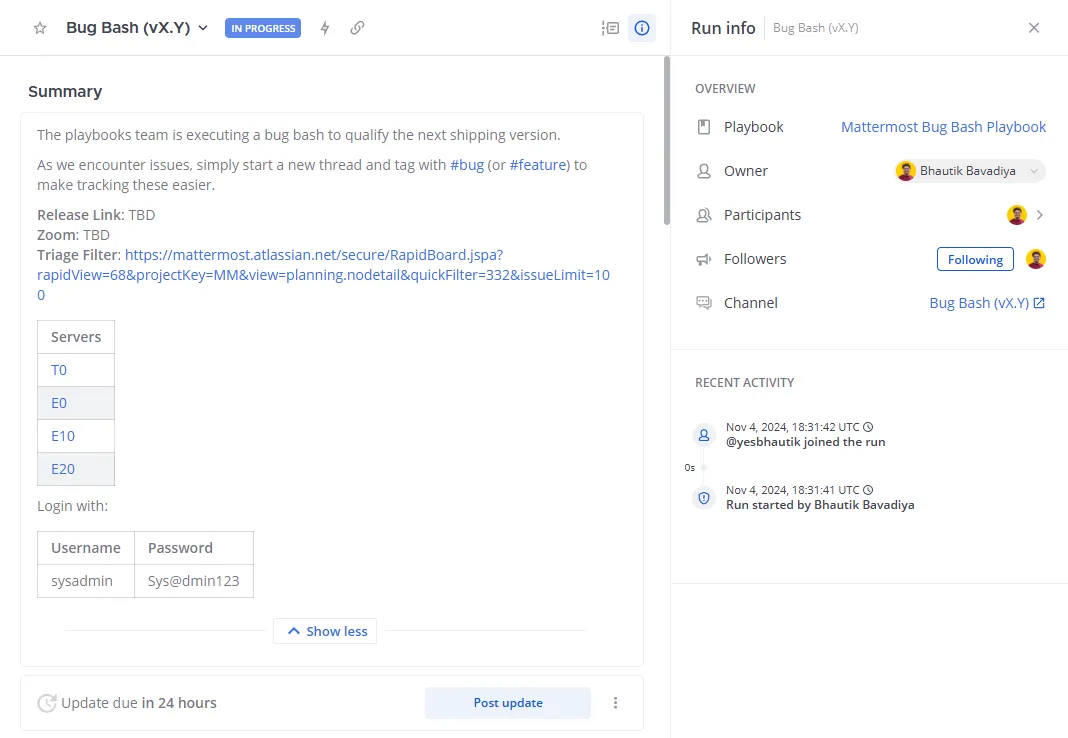Image resolution: width=1068 pixels, height=738 pixels.
Task: Star the Bug Bash run as favorite
Action: point(40,28)
